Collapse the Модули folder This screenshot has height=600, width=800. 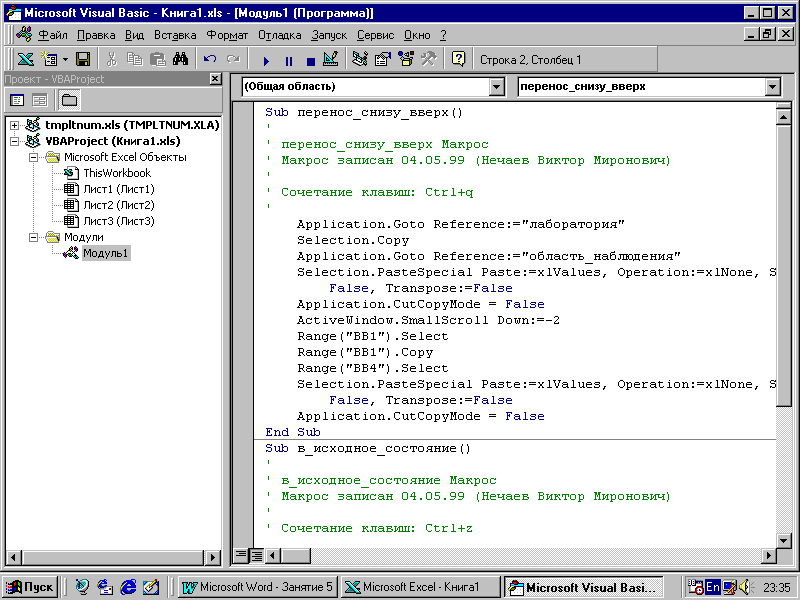tap(33, 237)
